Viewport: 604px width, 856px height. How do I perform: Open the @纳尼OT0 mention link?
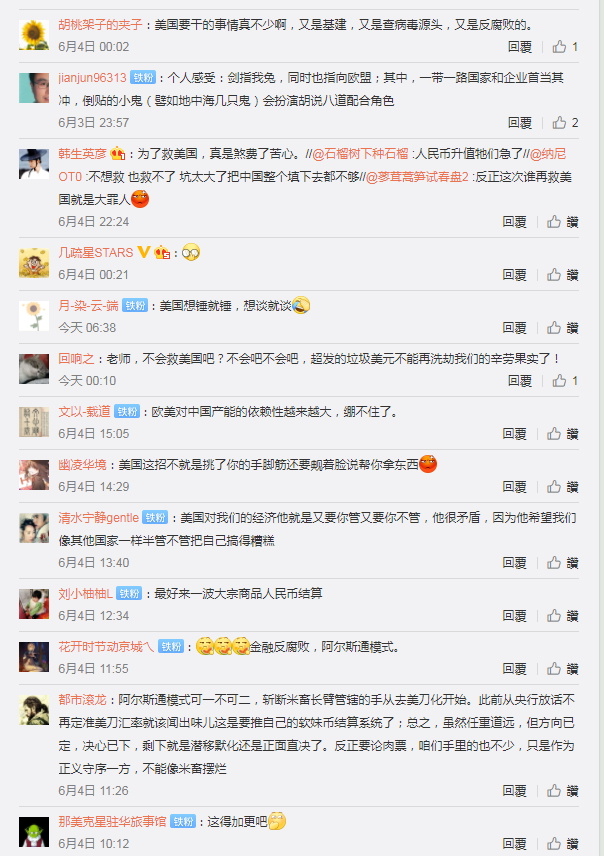click(547, 154)
